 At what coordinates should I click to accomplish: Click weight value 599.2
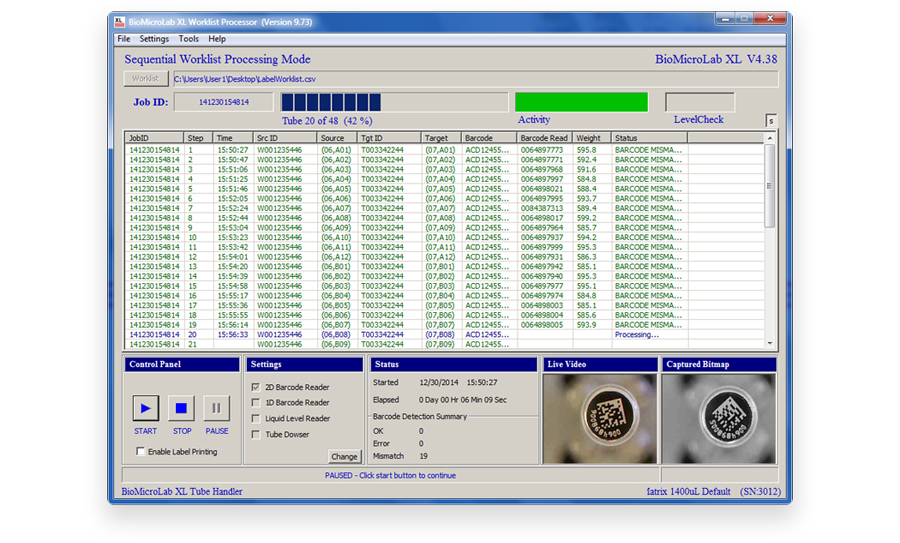coord(587,218)
